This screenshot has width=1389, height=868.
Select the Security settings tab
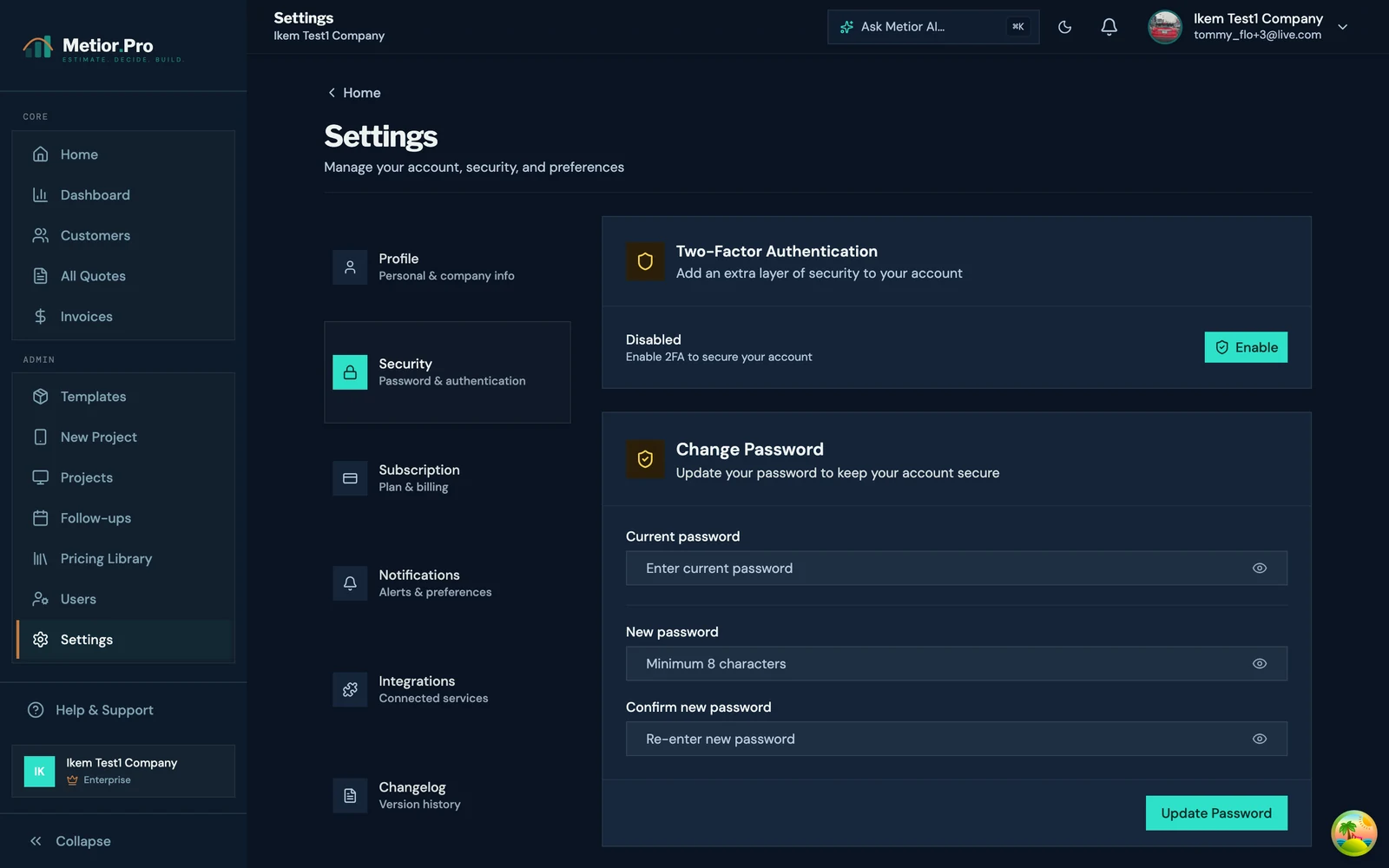click(447, 372)
